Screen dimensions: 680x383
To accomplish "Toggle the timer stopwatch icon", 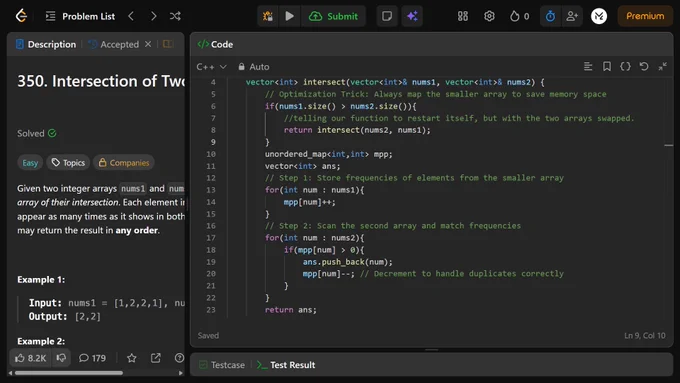I will (550, 16).
